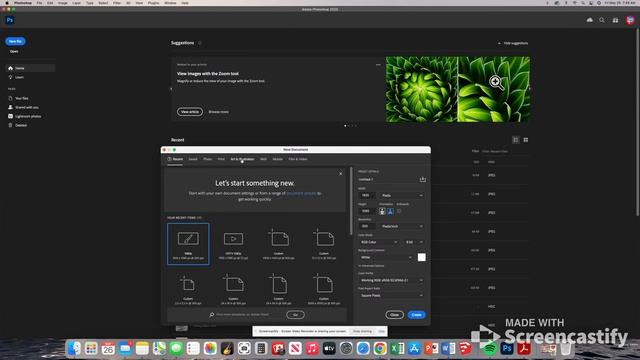Select the Mobile tab in New Document
640x360 pixels.
(278, 159)
